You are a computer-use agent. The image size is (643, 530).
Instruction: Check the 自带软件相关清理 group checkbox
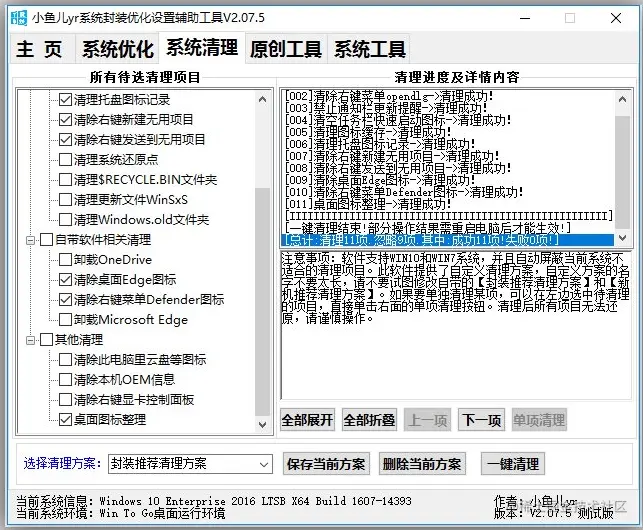pos(46,240)
